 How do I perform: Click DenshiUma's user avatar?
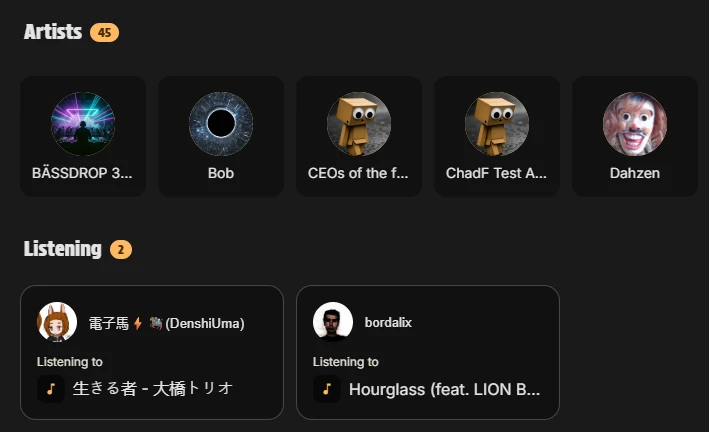57,322
